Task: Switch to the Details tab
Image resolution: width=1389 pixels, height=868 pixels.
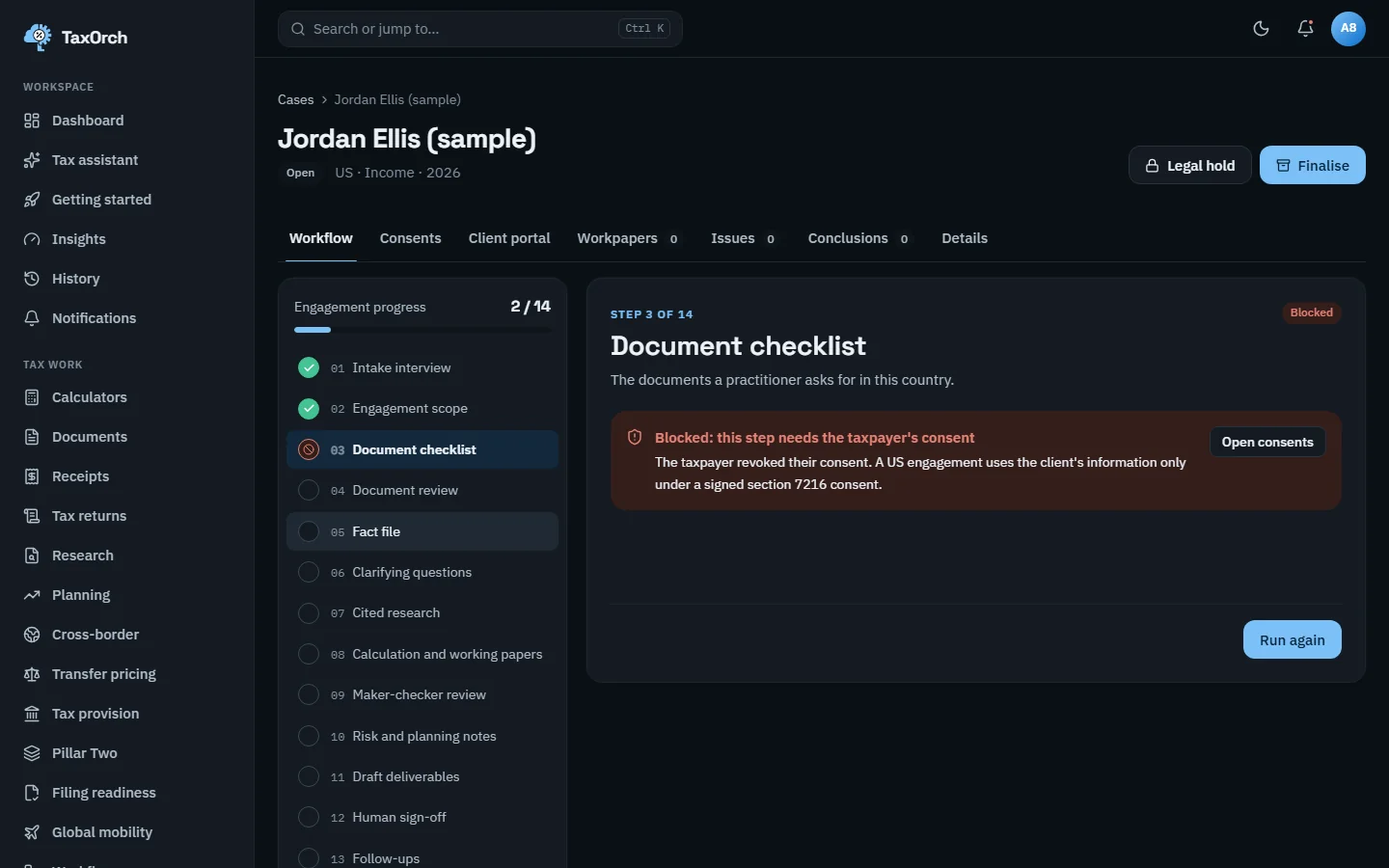Action: coord(965,238)
